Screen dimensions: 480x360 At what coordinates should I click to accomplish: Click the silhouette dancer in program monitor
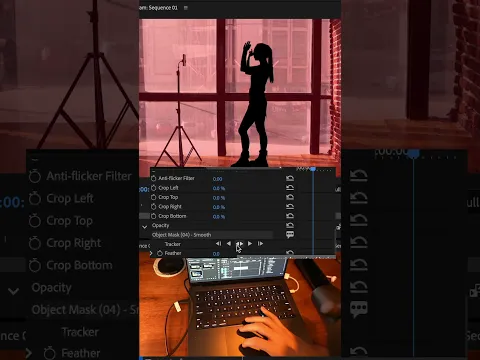tap(256, 104)
